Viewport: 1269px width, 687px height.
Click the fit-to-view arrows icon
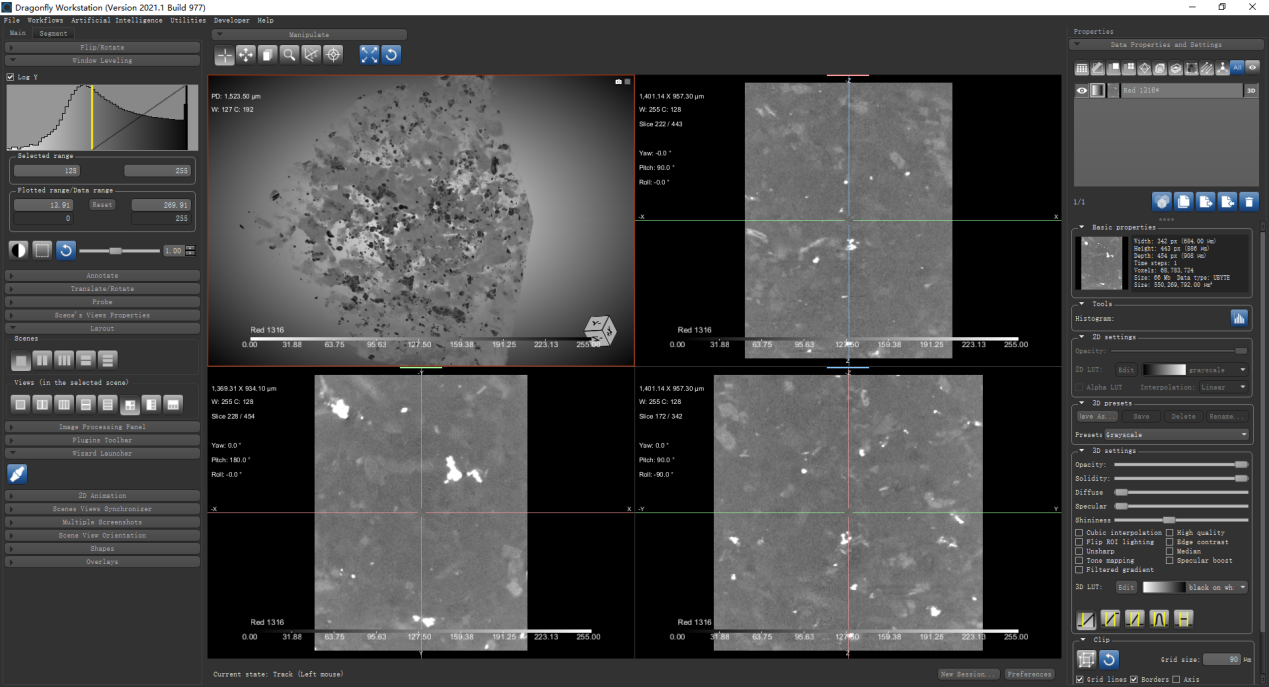pos(369,55)
